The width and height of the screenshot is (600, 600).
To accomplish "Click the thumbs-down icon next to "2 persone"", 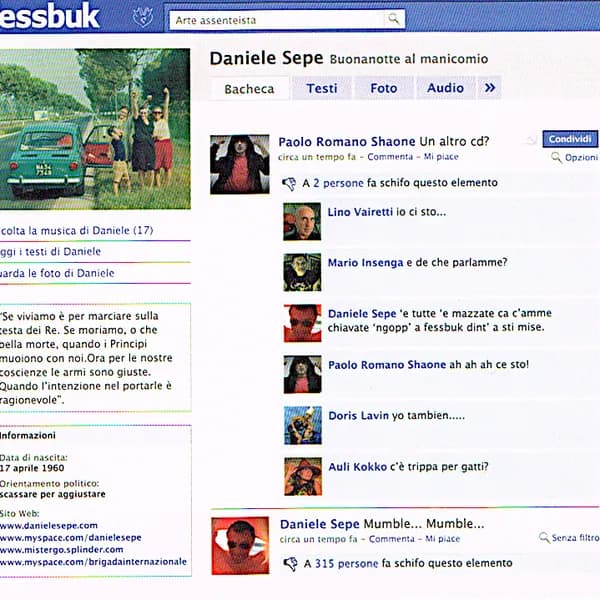I will click(x=289, y=184).
